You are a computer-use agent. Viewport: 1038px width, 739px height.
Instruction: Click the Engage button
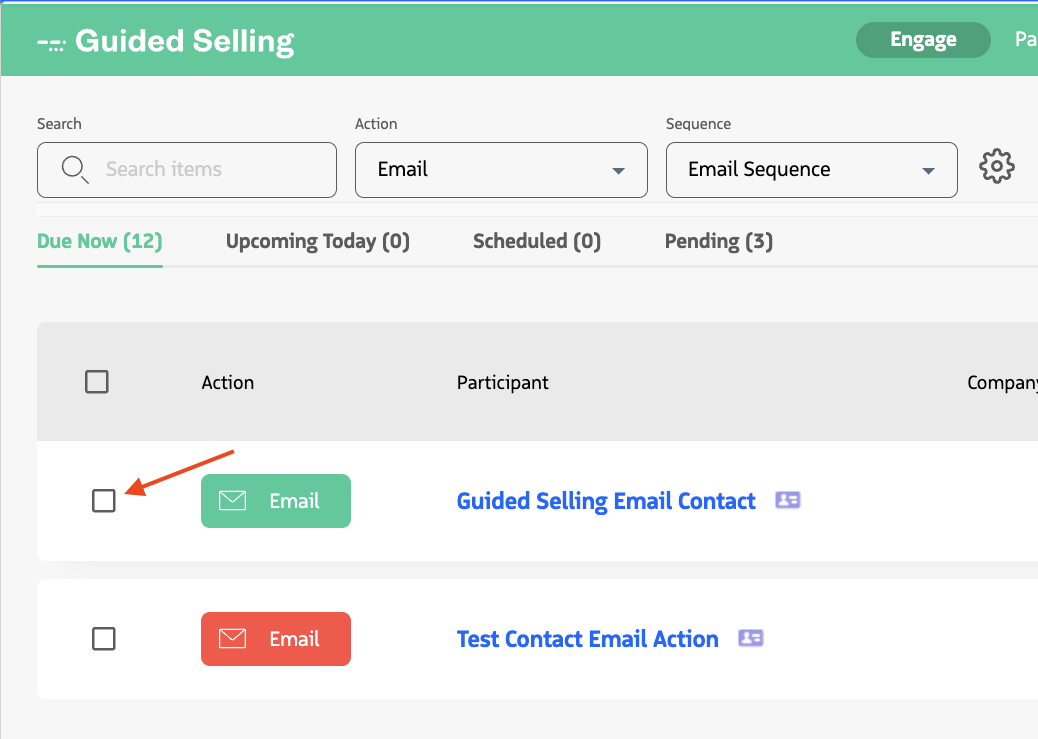click(922, 40)
